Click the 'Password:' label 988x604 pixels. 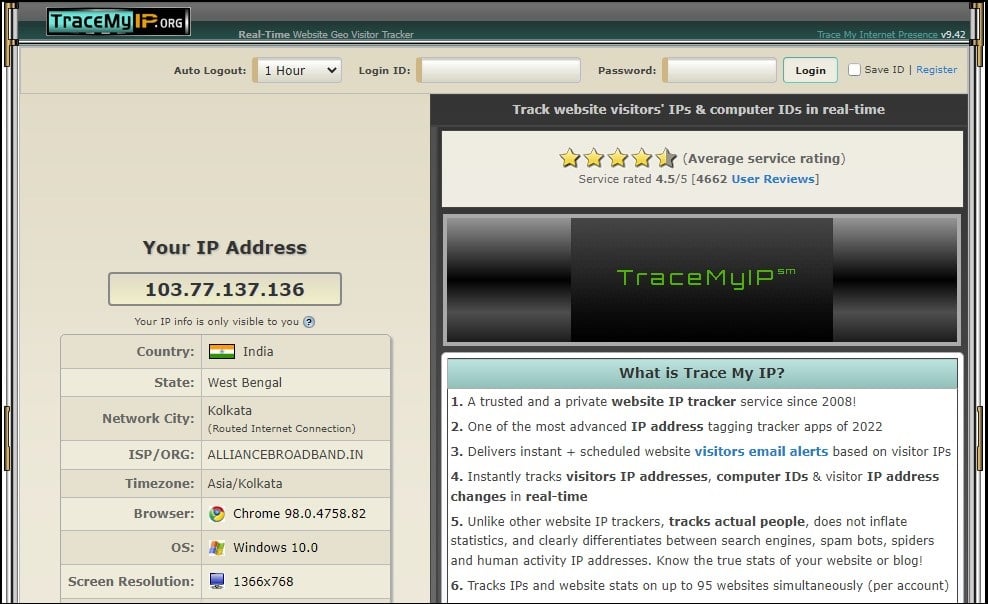click(x=627, y=71)
